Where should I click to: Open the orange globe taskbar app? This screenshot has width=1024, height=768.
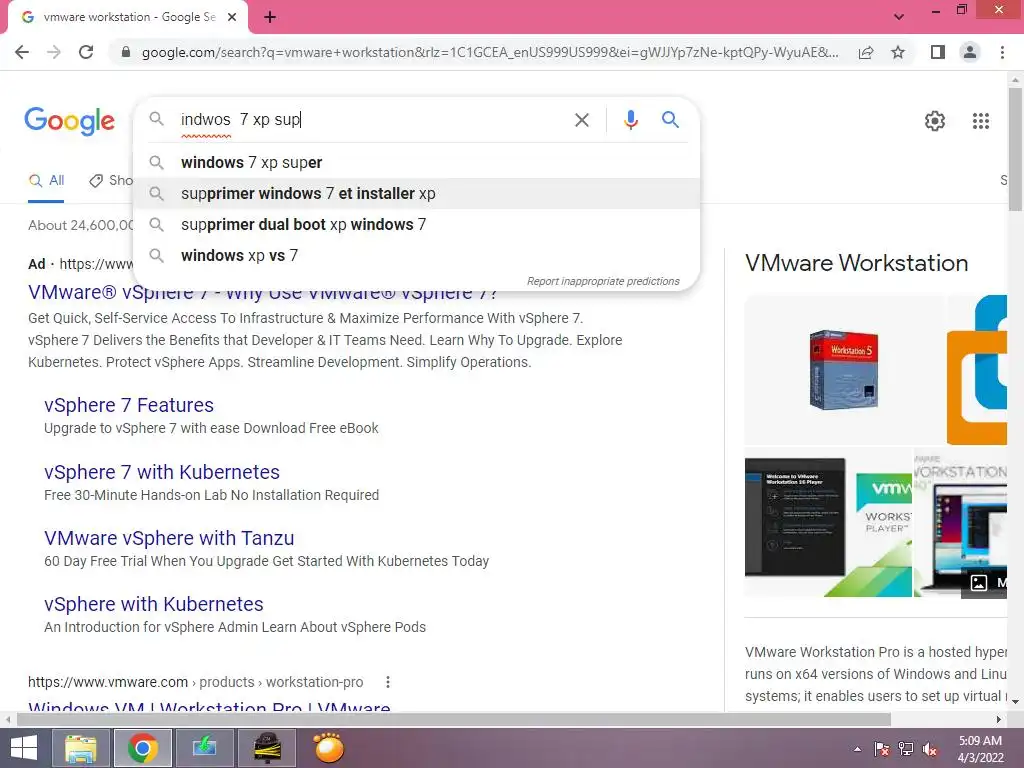pos(328,748)
